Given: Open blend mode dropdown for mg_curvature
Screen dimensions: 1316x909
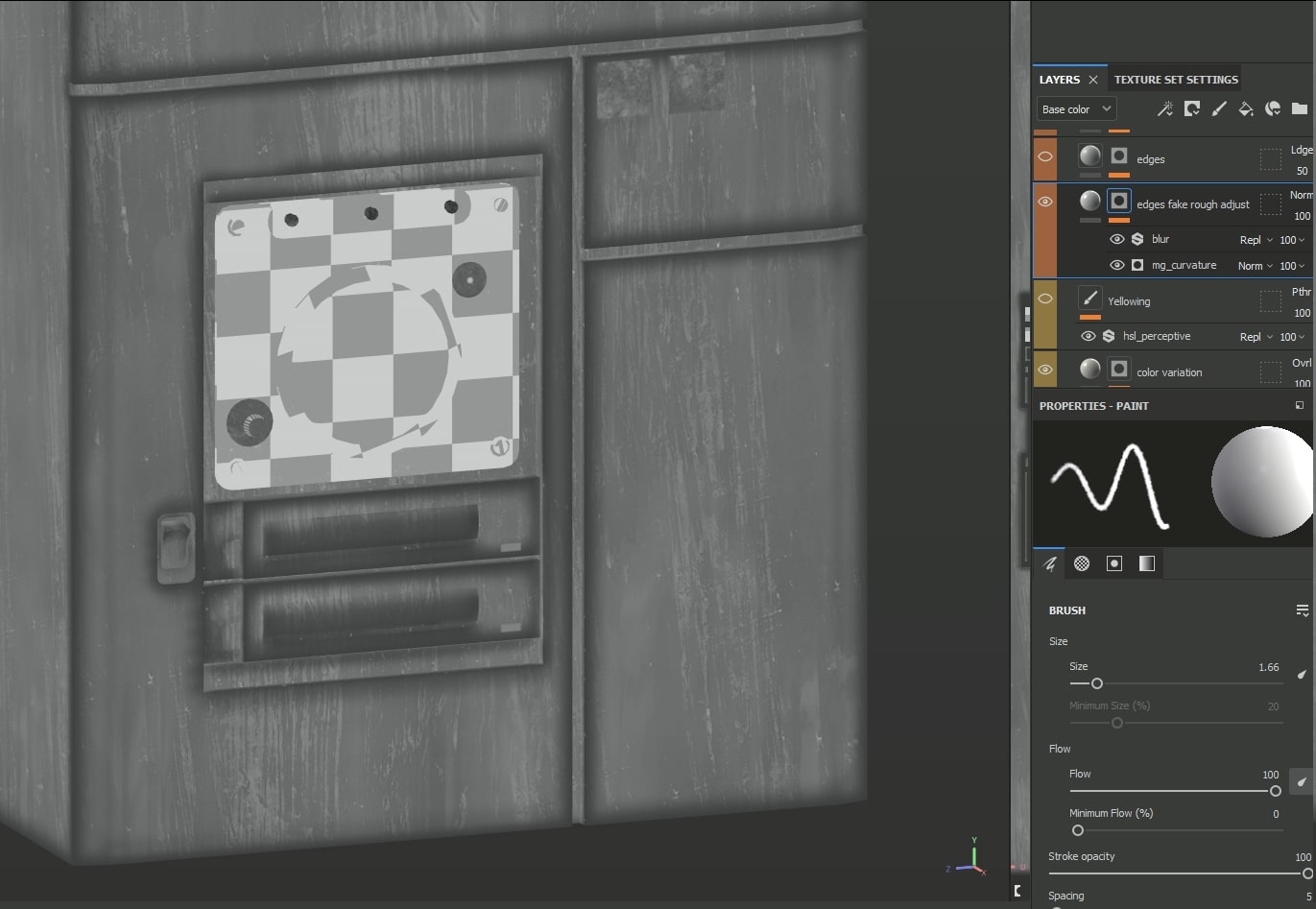Looking at the screenshot, I should click(1256, 266).
